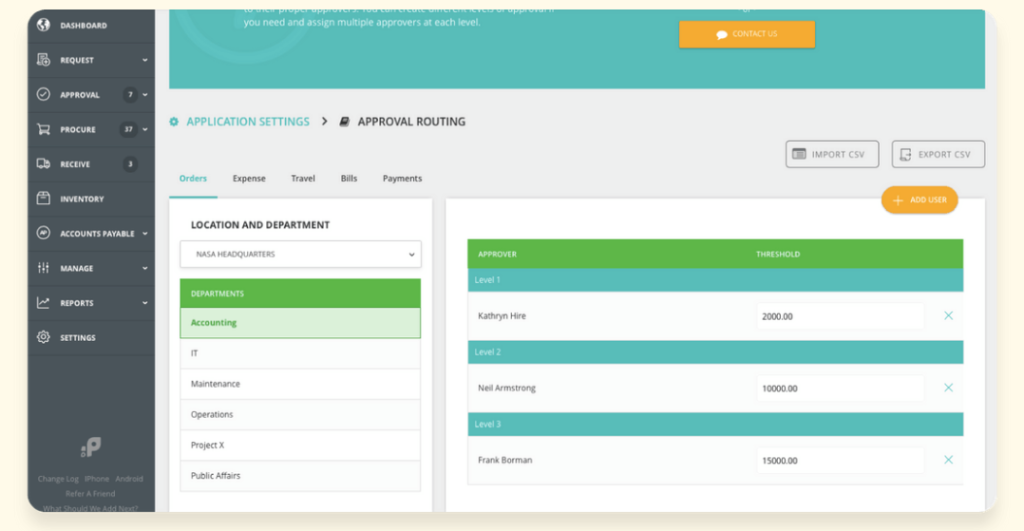Click the Procure shopping cart icon
The image size is (1024, 531).
pyautogui.click(x=43, y=129)
